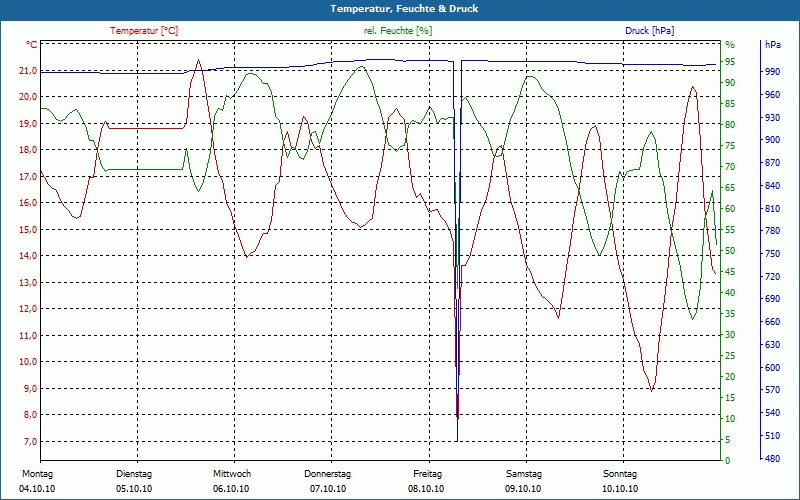Image resolution: width=800 pixels, height=500 pixels.
Task: Click the '8,0' temperature axis tick label
Action: click(30, 415)
